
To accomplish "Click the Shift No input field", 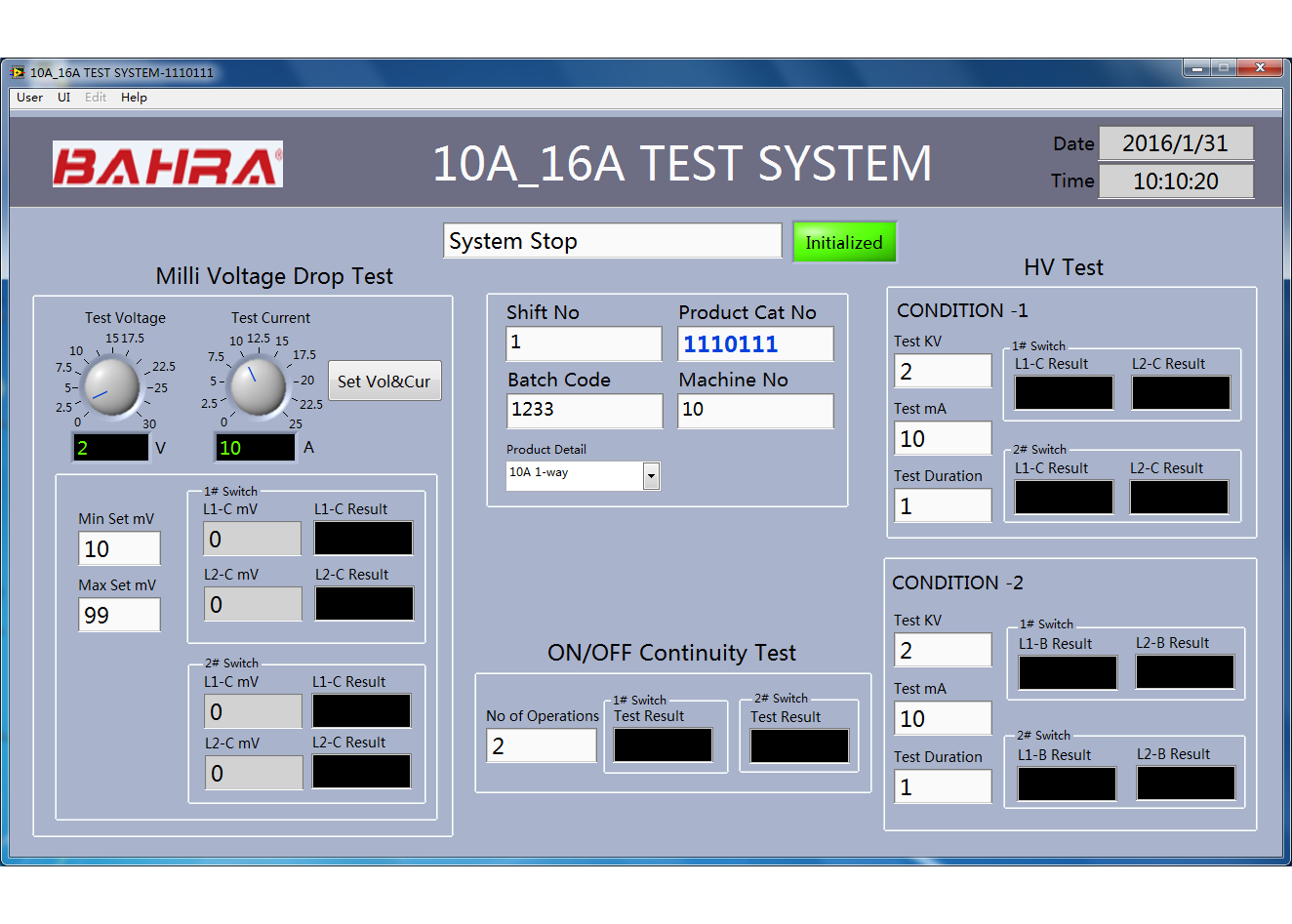I will coord(584,342).
